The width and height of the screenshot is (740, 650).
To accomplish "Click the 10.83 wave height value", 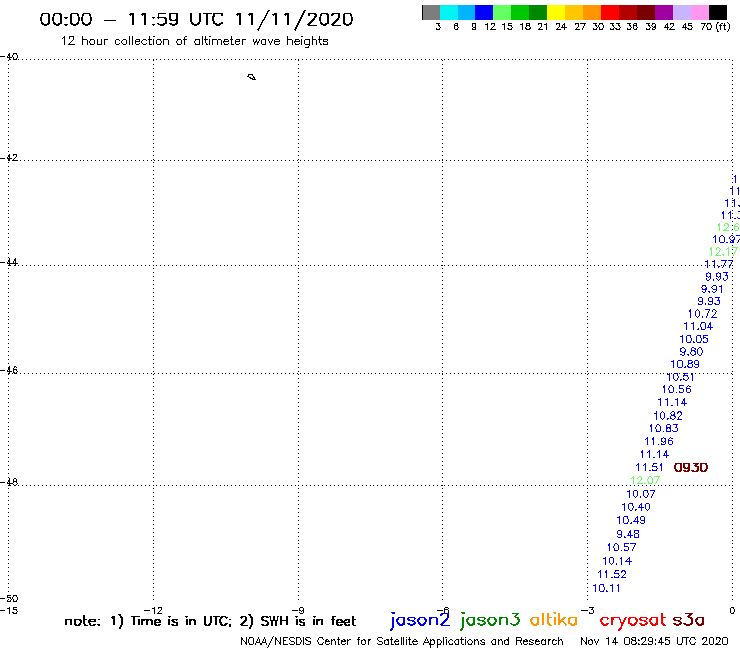I will click(664, 428).
